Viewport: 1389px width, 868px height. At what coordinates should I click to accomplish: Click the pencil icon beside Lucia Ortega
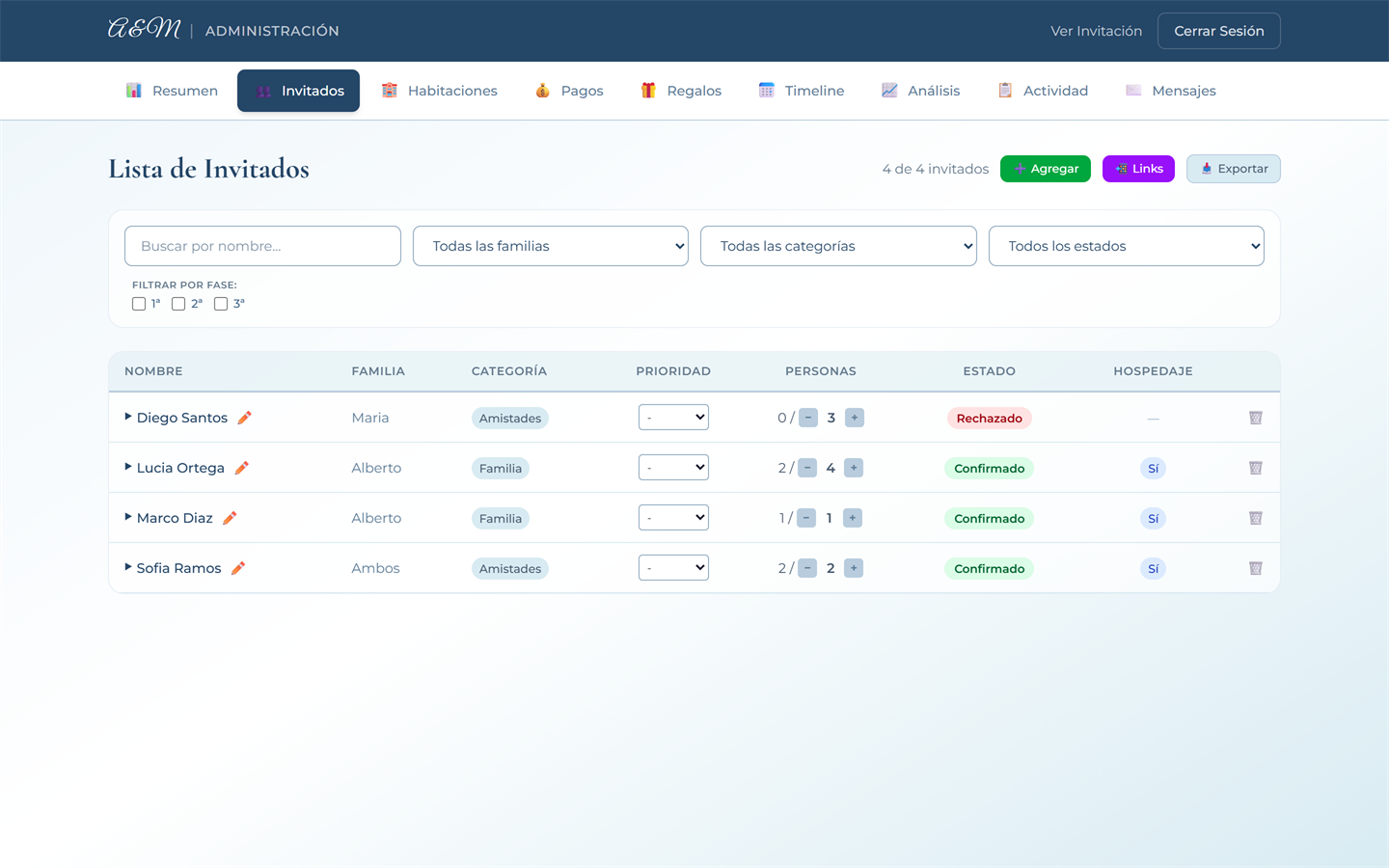tap(241, 468)
